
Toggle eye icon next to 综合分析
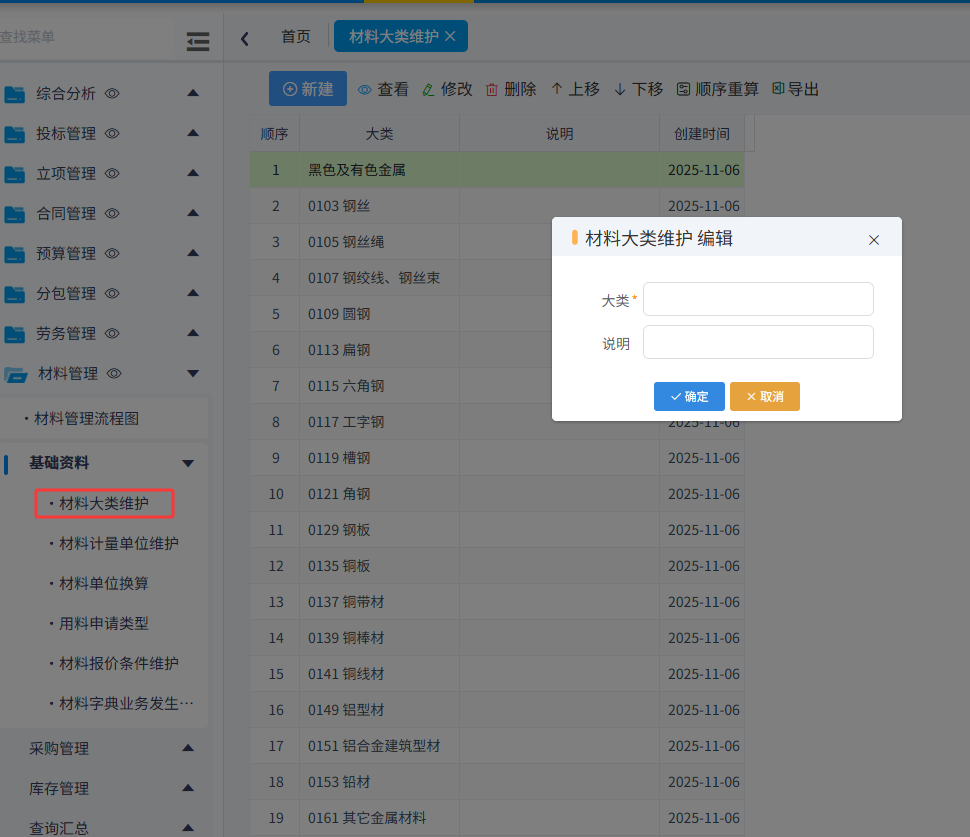112,93
